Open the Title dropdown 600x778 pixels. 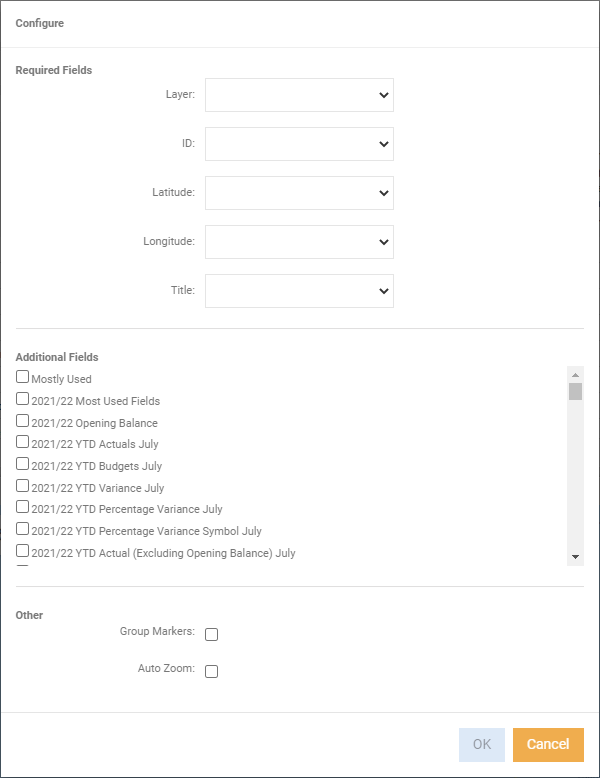[x=299, y=291]
